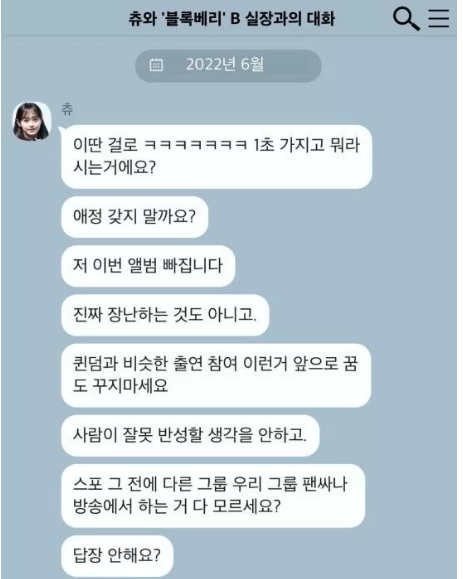
Task: Select the bubble 애정 갖지 말까요?
Action: [x=135, y=217]
